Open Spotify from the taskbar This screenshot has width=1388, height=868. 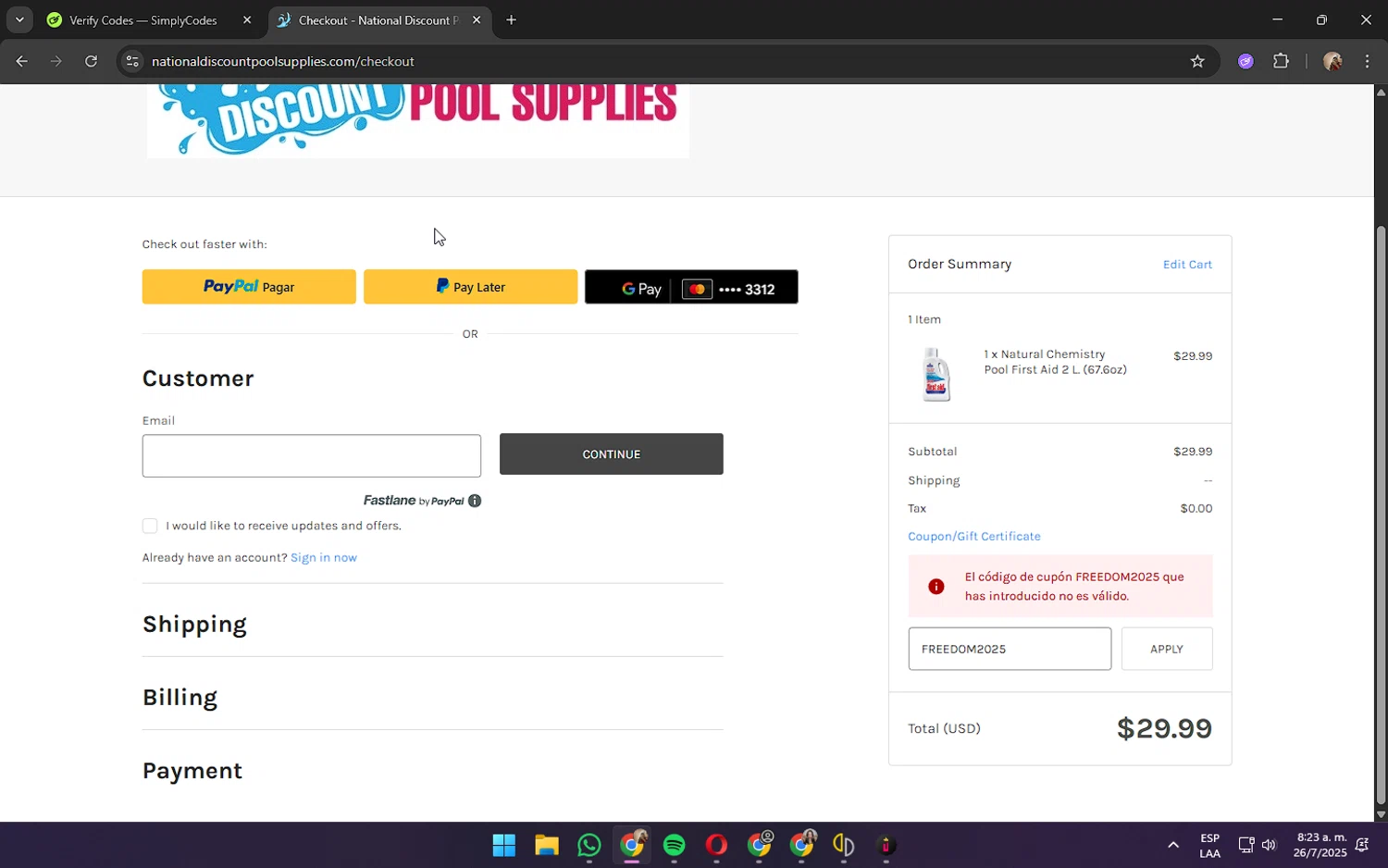click(x=675, y=845)
